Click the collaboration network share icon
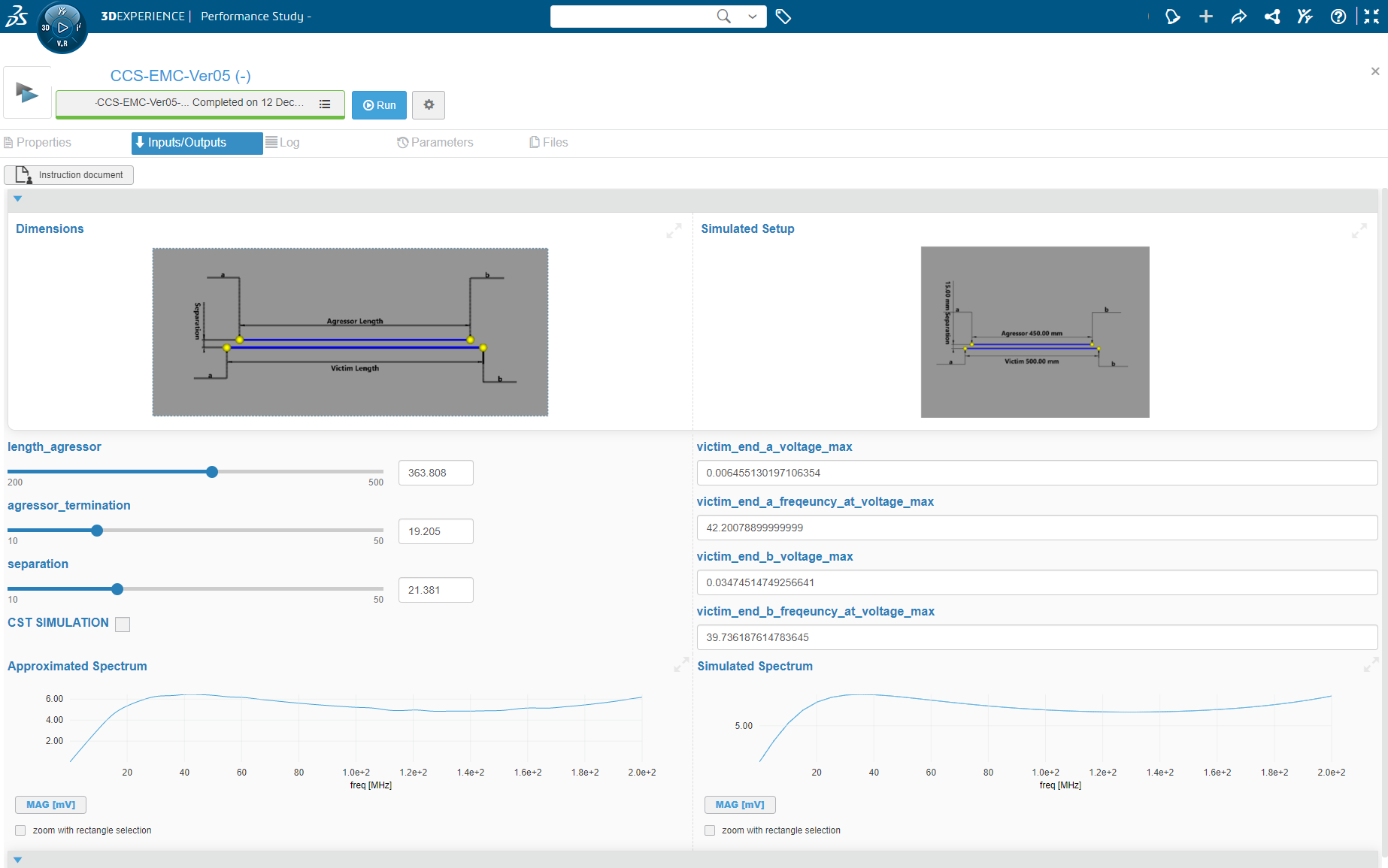Image resolution: width=1388 pixels, height=868 pixels. 1272,16
